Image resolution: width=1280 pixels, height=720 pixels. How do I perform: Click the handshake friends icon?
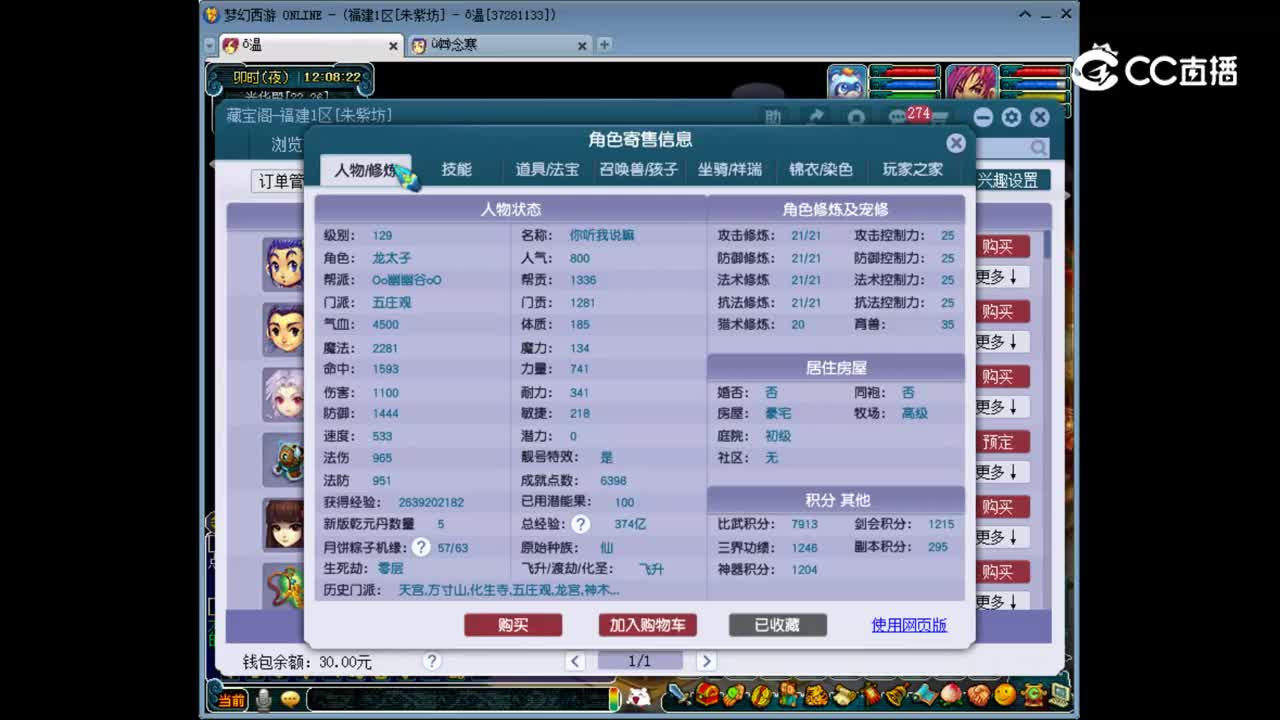[979, 694]
